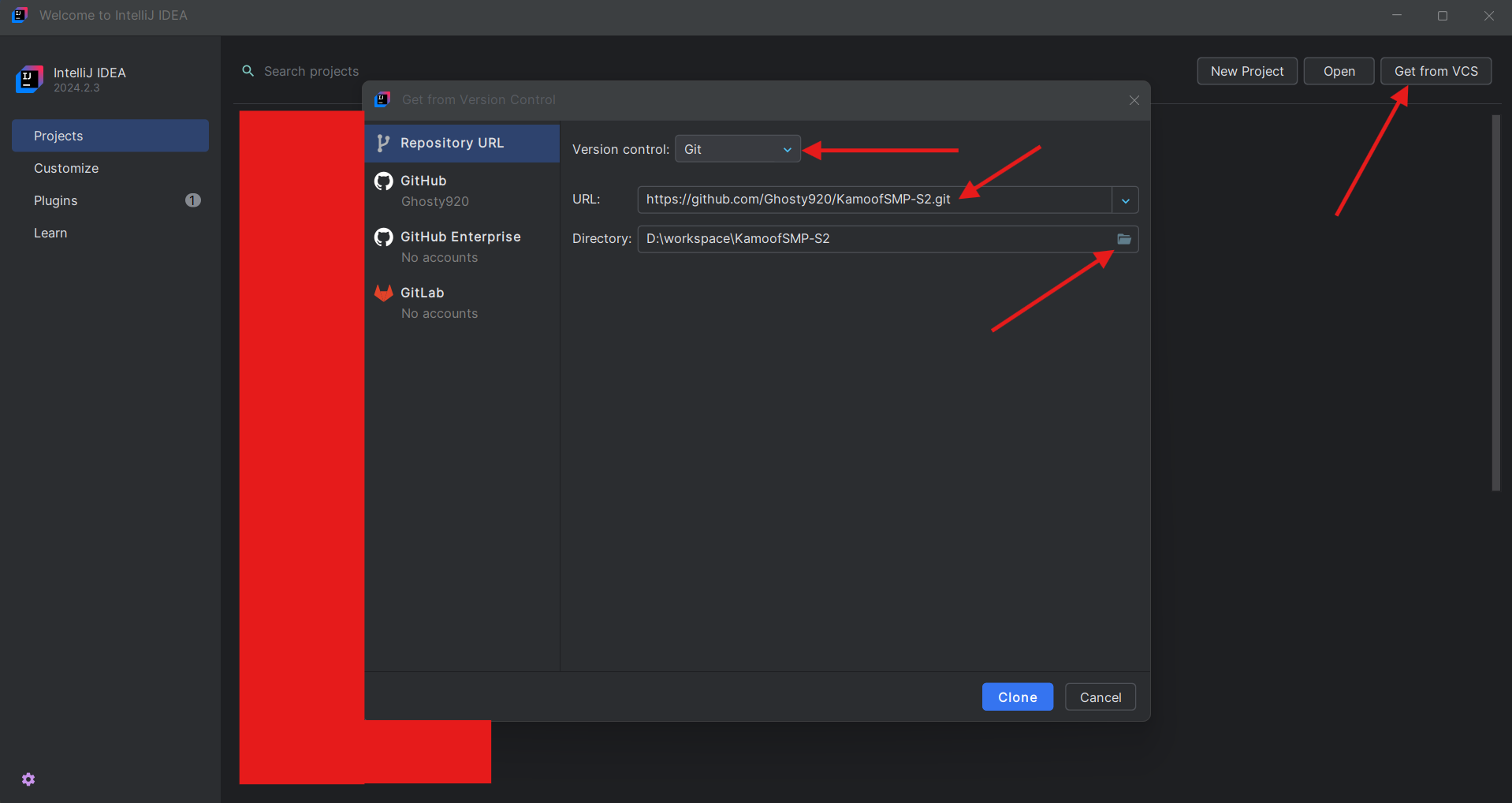Image resolution: width=1512 pixels, height=803 pixels.
Task: Select GitLab in the source list
Action: point(462,302)
